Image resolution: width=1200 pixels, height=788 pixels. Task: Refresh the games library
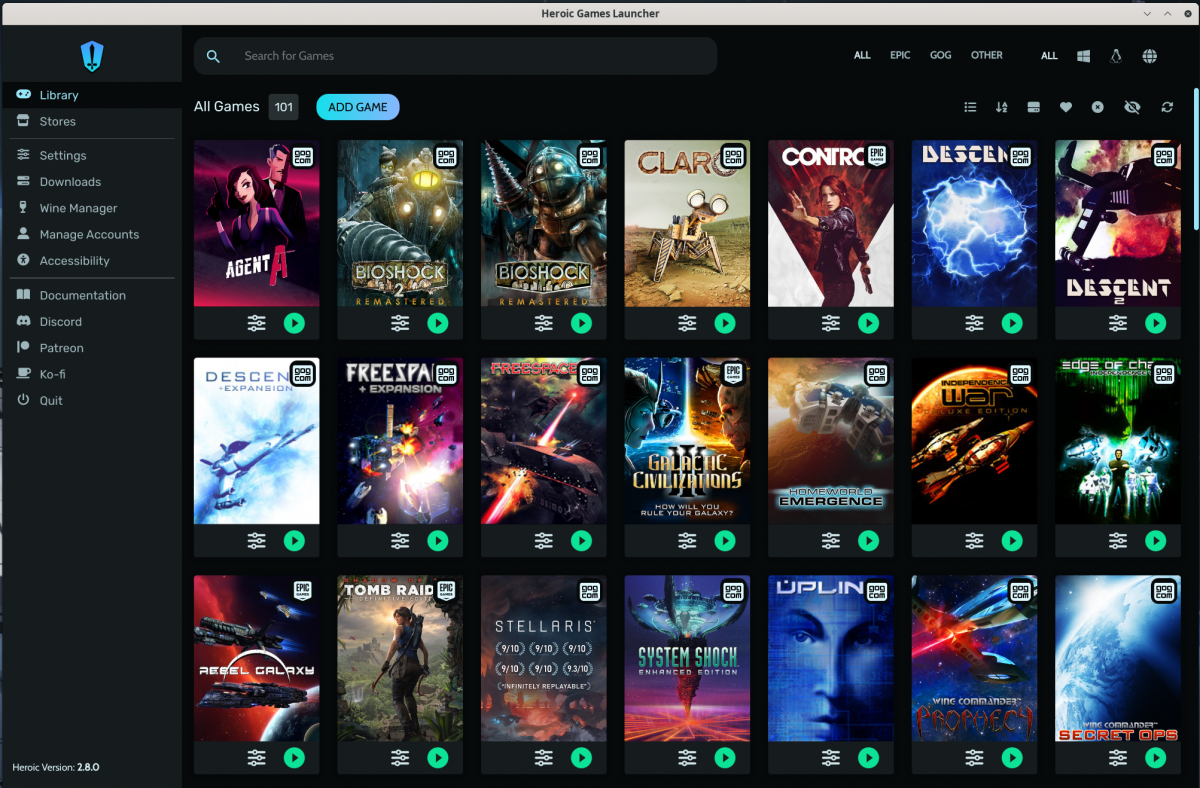pos(1167,106)
